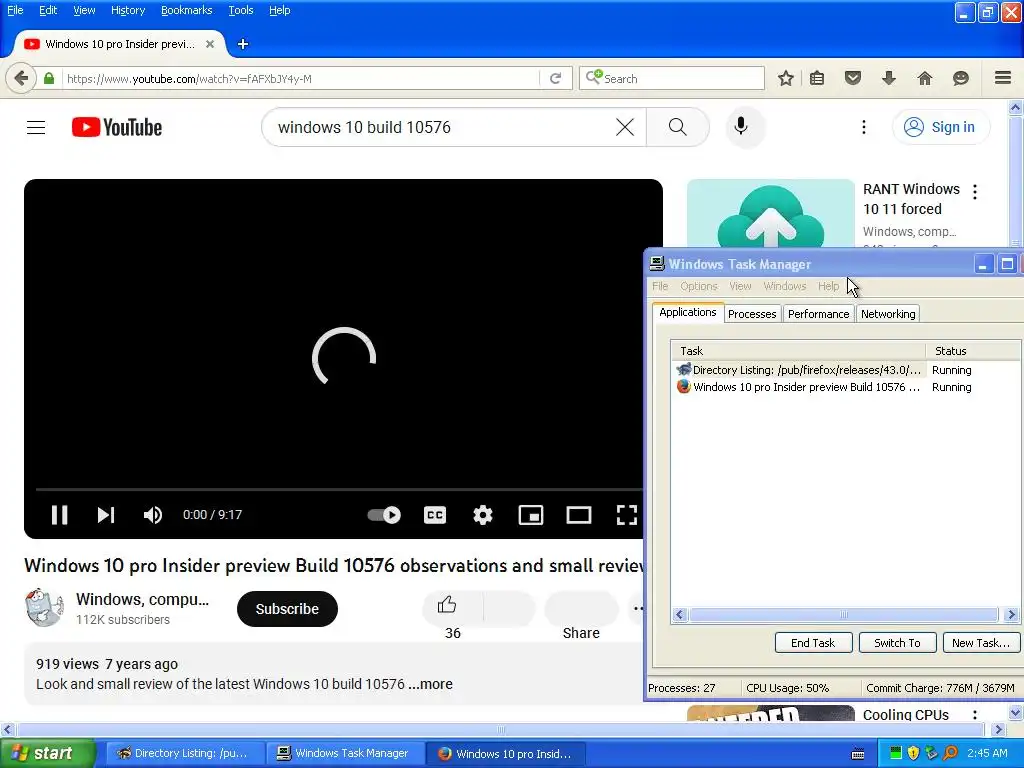Screen dimensions: 1024x768
Task: Close the Windows 10 pro Insider tab
Action: click(210, 44)
